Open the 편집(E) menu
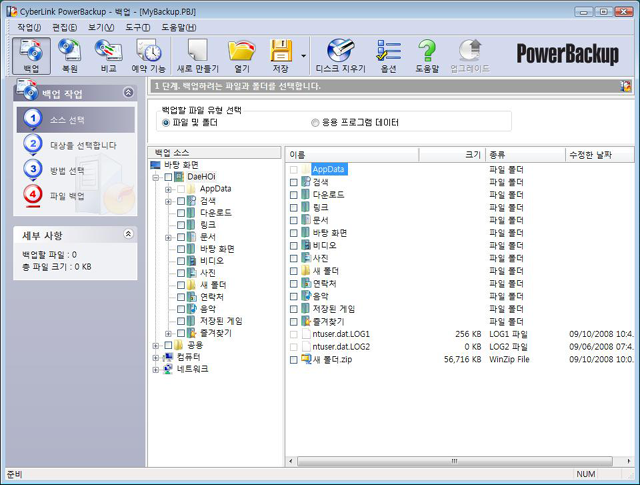 [x=64, y=27]
